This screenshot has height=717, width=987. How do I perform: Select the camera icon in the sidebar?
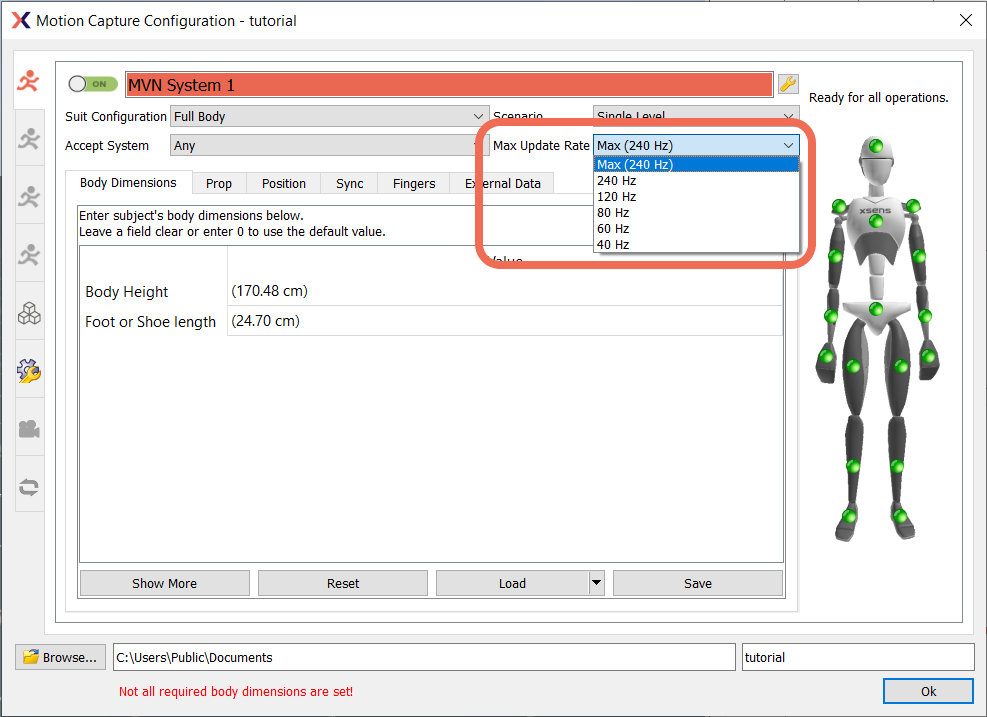tap(29, 428)
